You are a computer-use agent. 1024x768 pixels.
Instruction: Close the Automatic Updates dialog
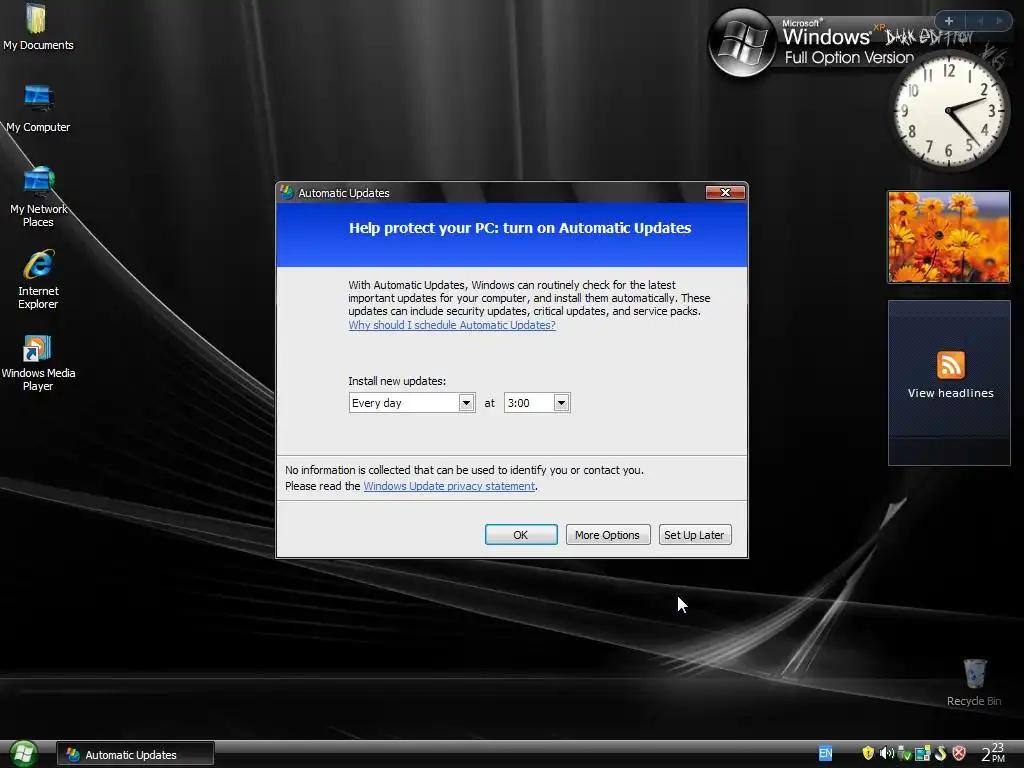725,192
